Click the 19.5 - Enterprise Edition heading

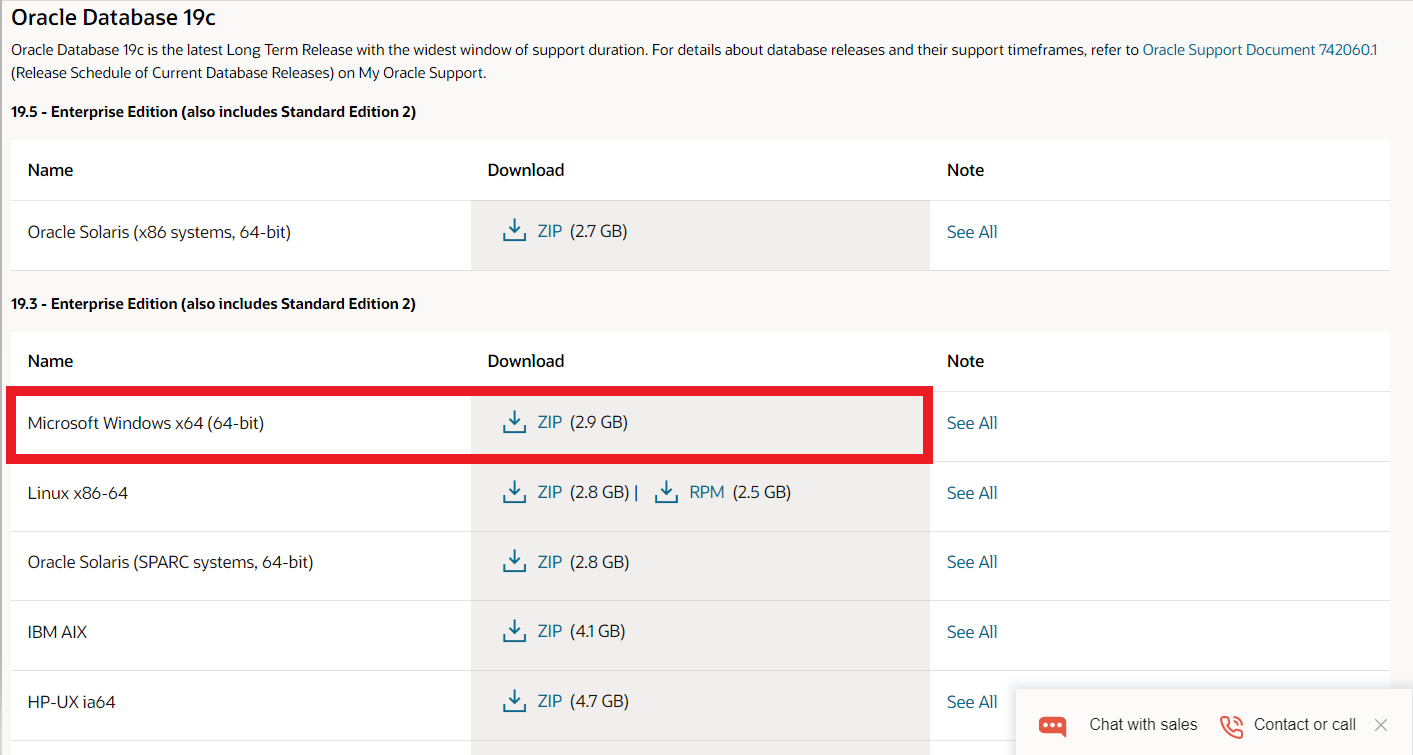(213, 112)
